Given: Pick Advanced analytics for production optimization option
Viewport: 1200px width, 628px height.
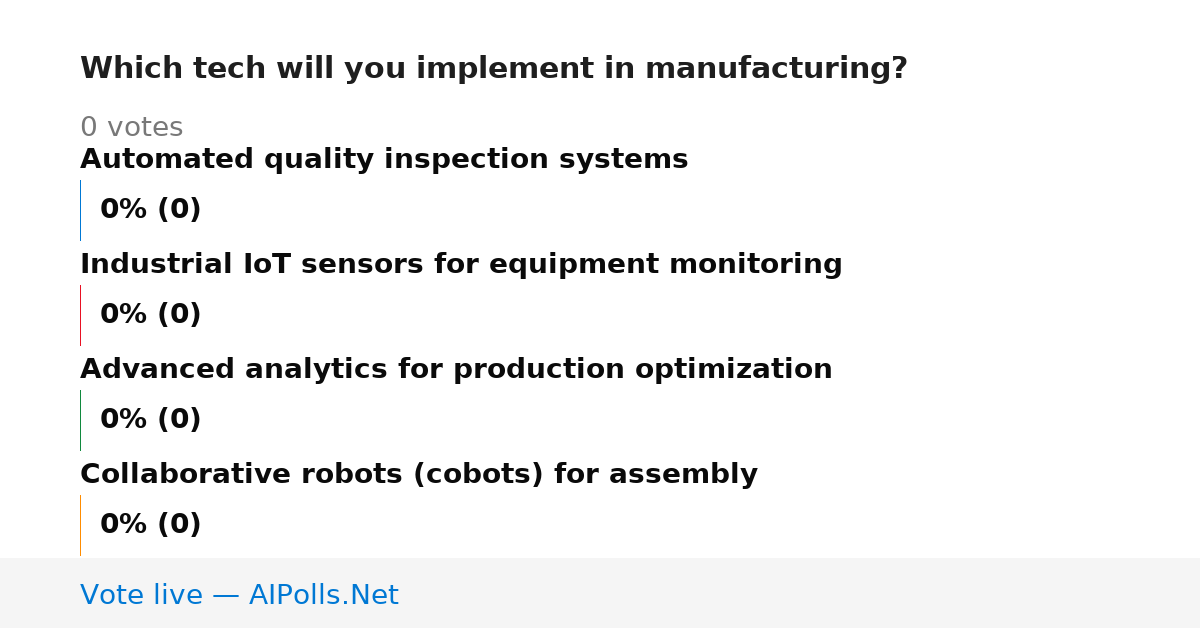Looking at the screenshot, I should (x=456, y=370).
